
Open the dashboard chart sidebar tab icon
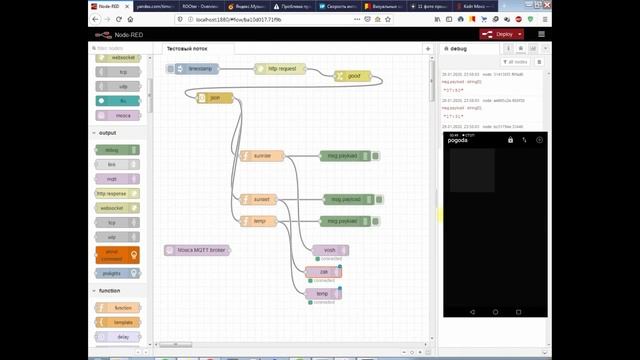click(x=533, y=49)
